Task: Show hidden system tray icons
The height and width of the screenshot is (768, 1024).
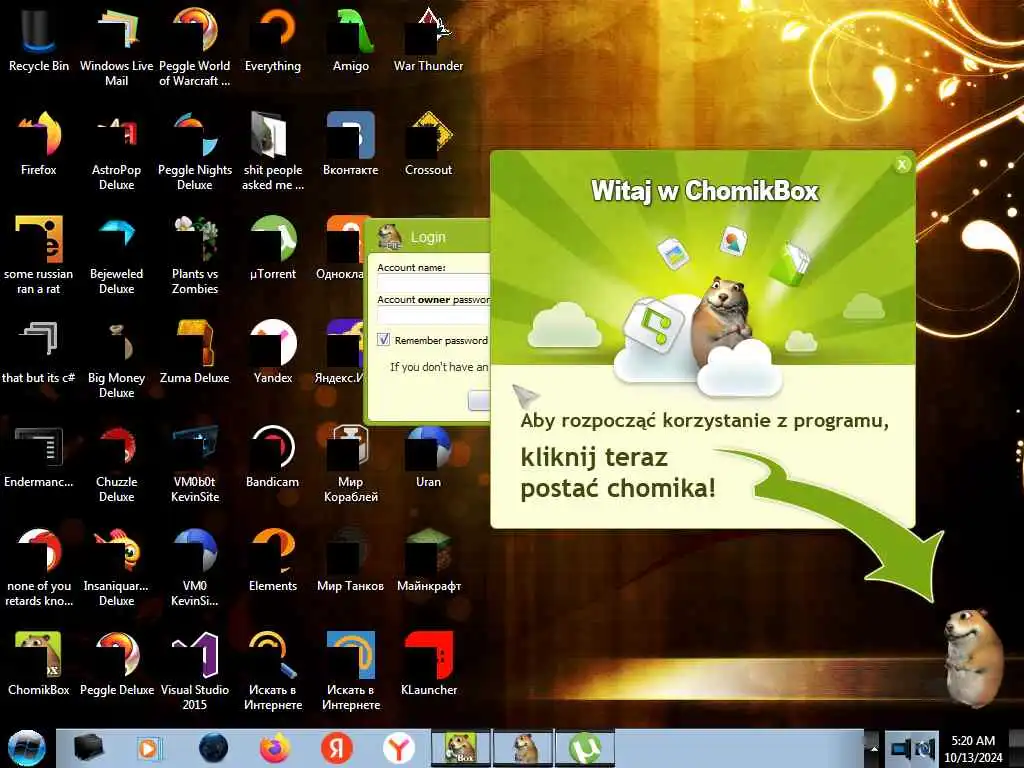Action: click(873, 749)
